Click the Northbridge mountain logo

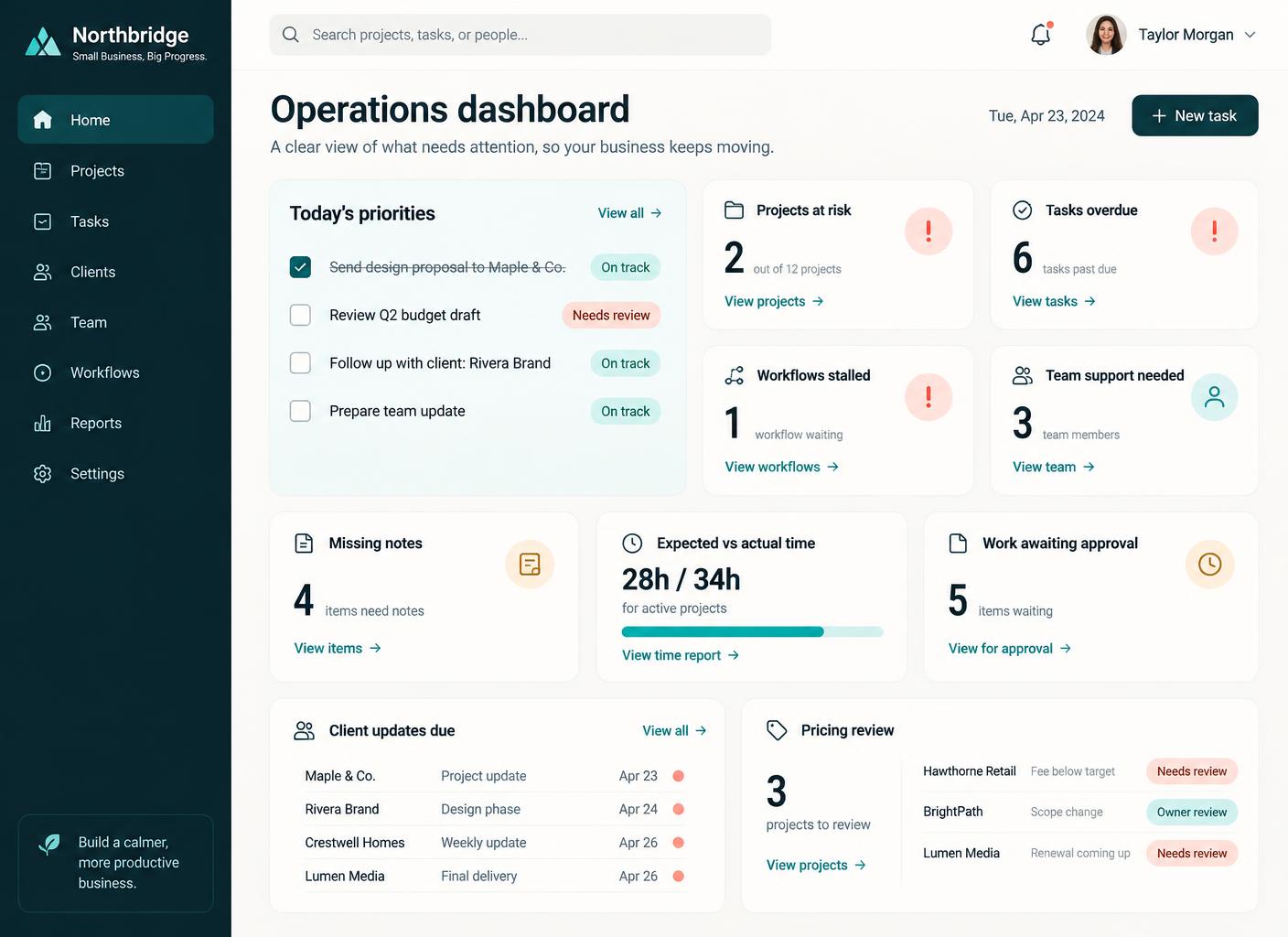click(43, 41)
